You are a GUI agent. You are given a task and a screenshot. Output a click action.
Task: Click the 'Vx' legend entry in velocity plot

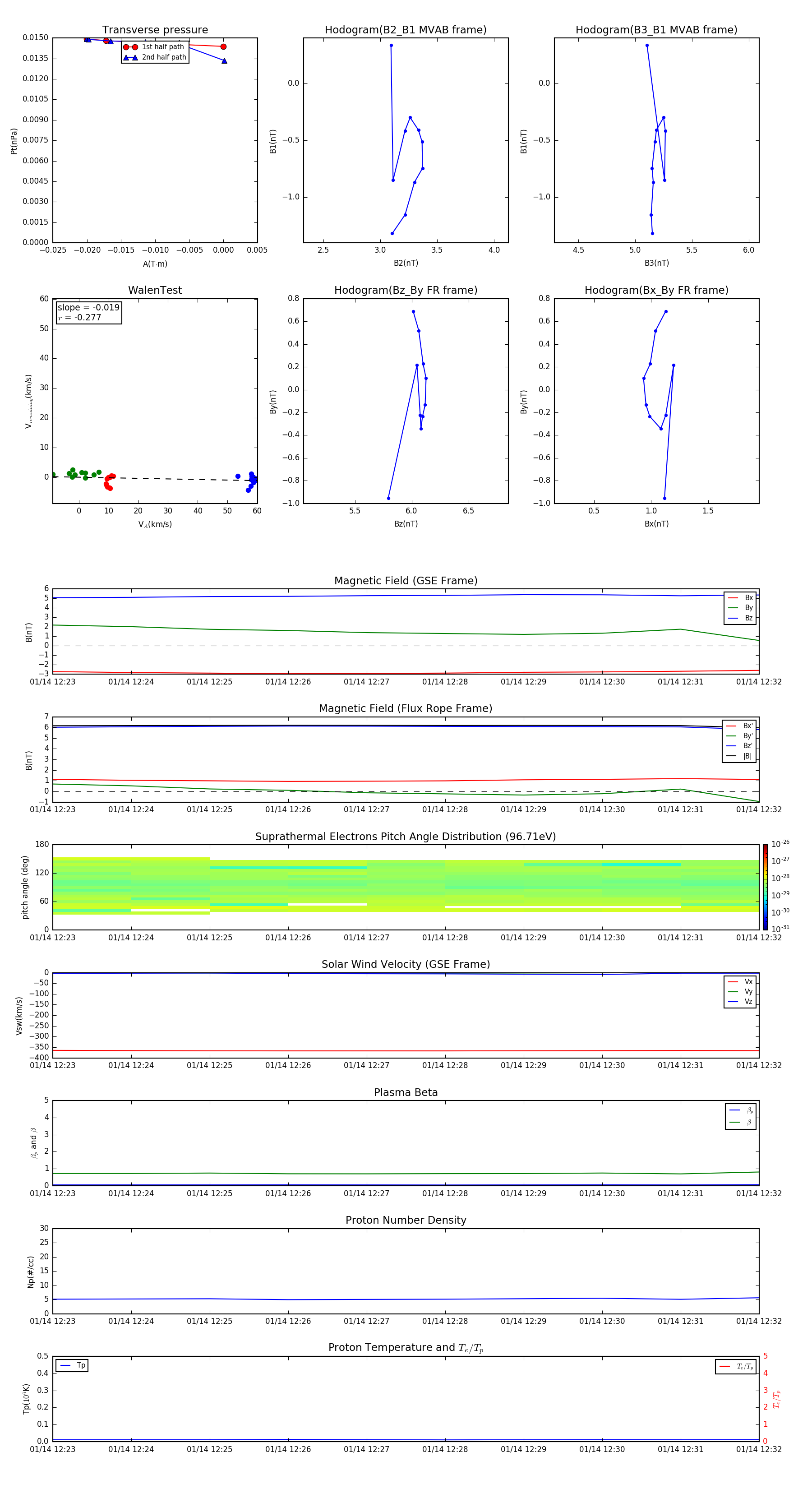(x=740, y=981)
